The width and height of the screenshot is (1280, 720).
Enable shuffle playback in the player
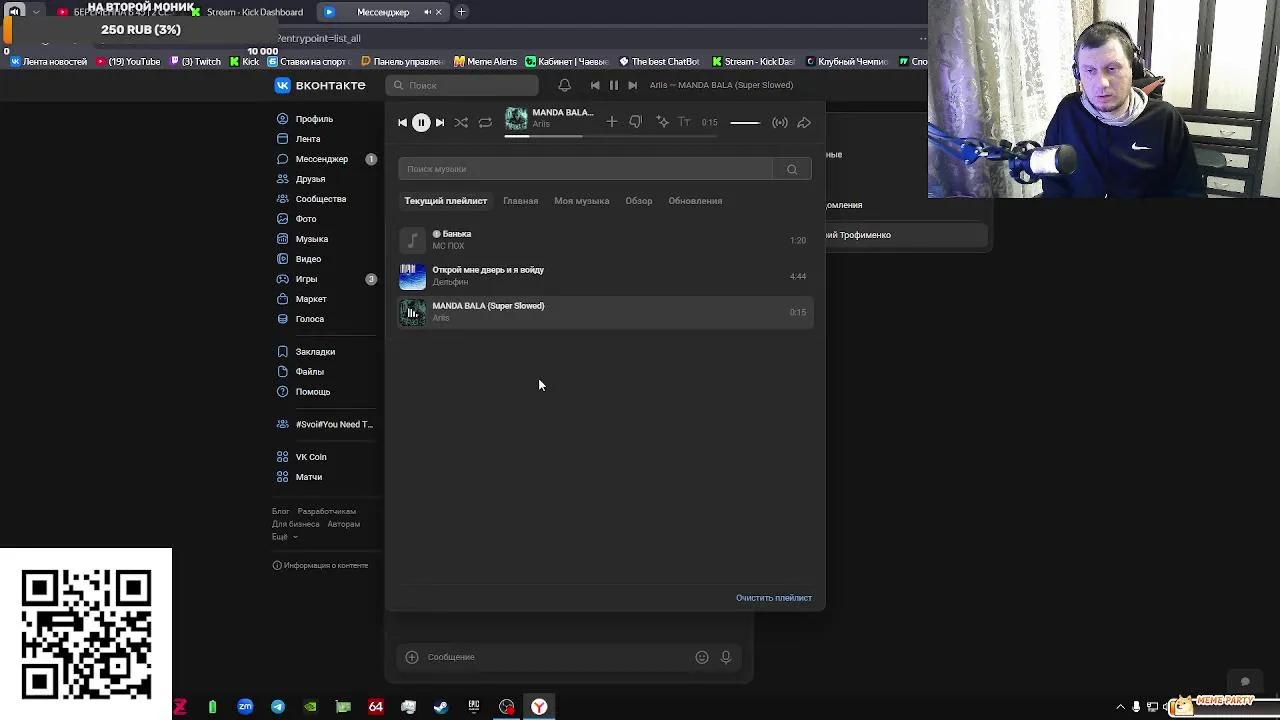(461, 122)
